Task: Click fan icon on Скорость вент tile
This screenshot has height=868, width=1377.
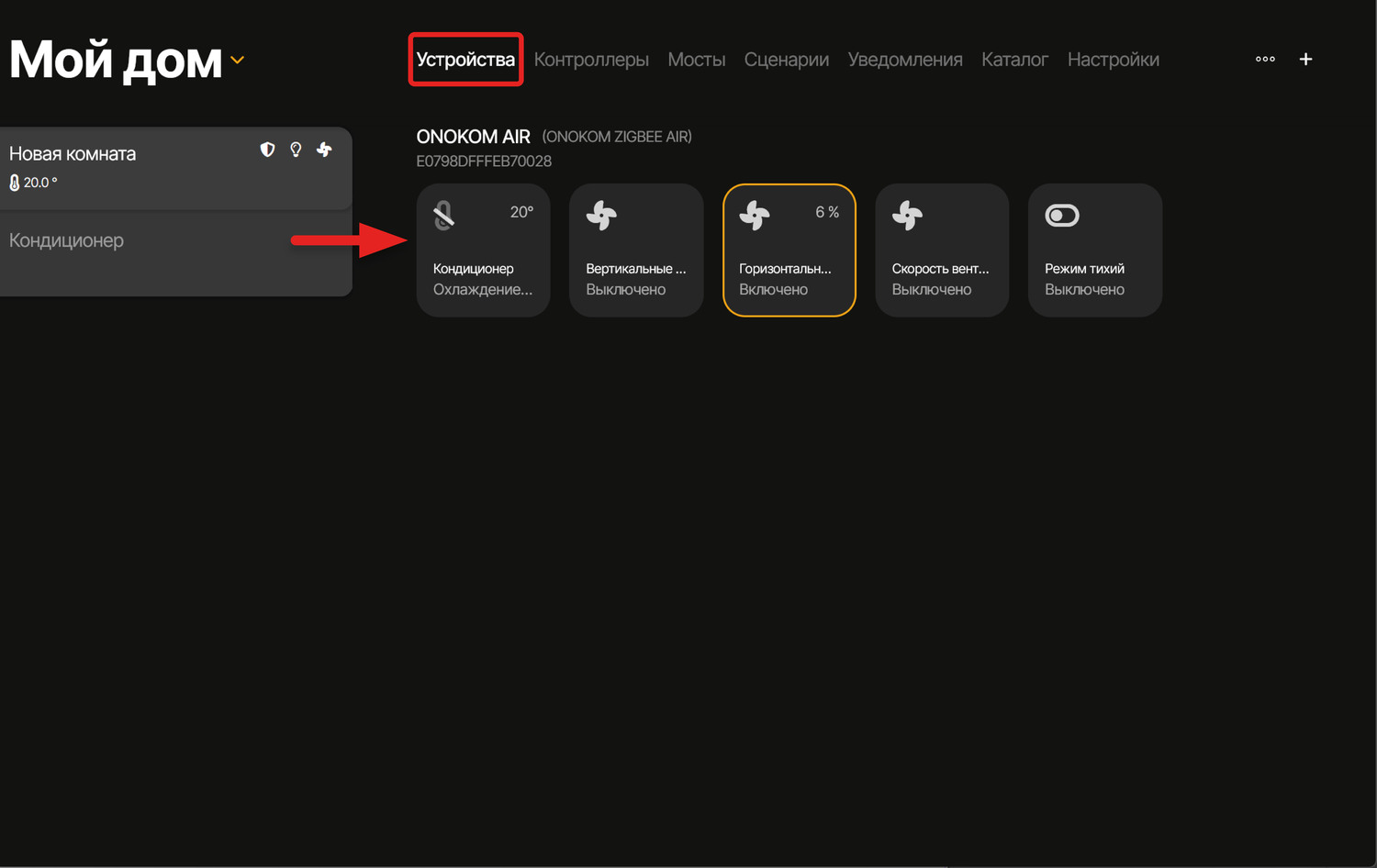Action: tap(907, 216)
